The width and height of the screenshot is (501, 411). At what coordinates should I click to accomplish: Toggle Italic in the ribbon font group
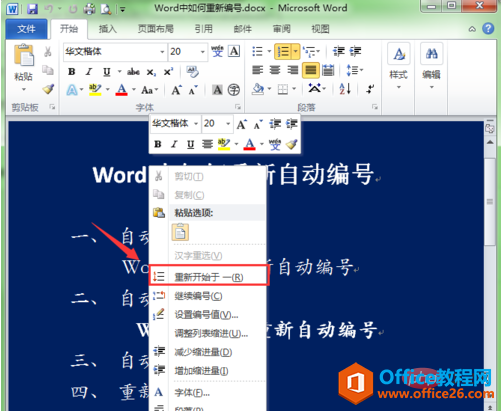pyautogui.click(x=89, y=72)
